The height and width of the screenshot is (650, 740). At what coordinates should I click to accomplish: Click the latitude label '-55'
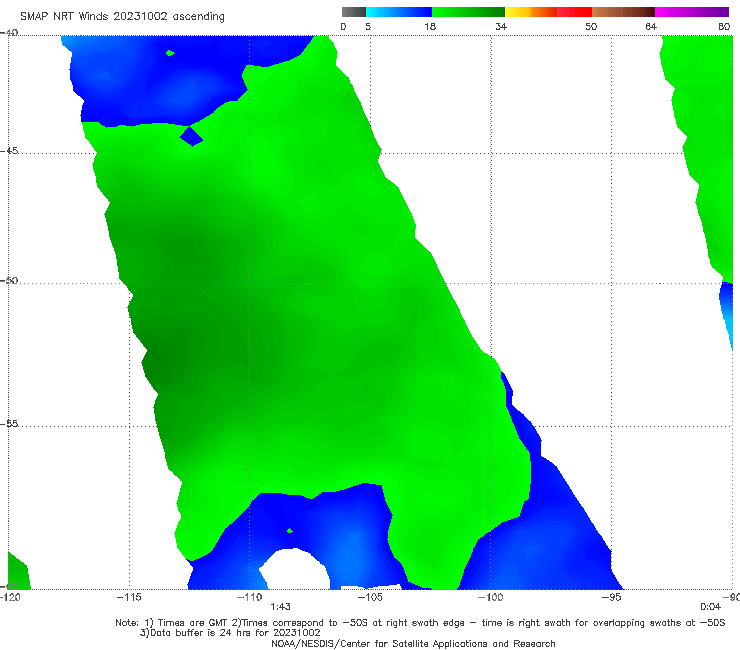pyautogui.click(x=9, y=424)
